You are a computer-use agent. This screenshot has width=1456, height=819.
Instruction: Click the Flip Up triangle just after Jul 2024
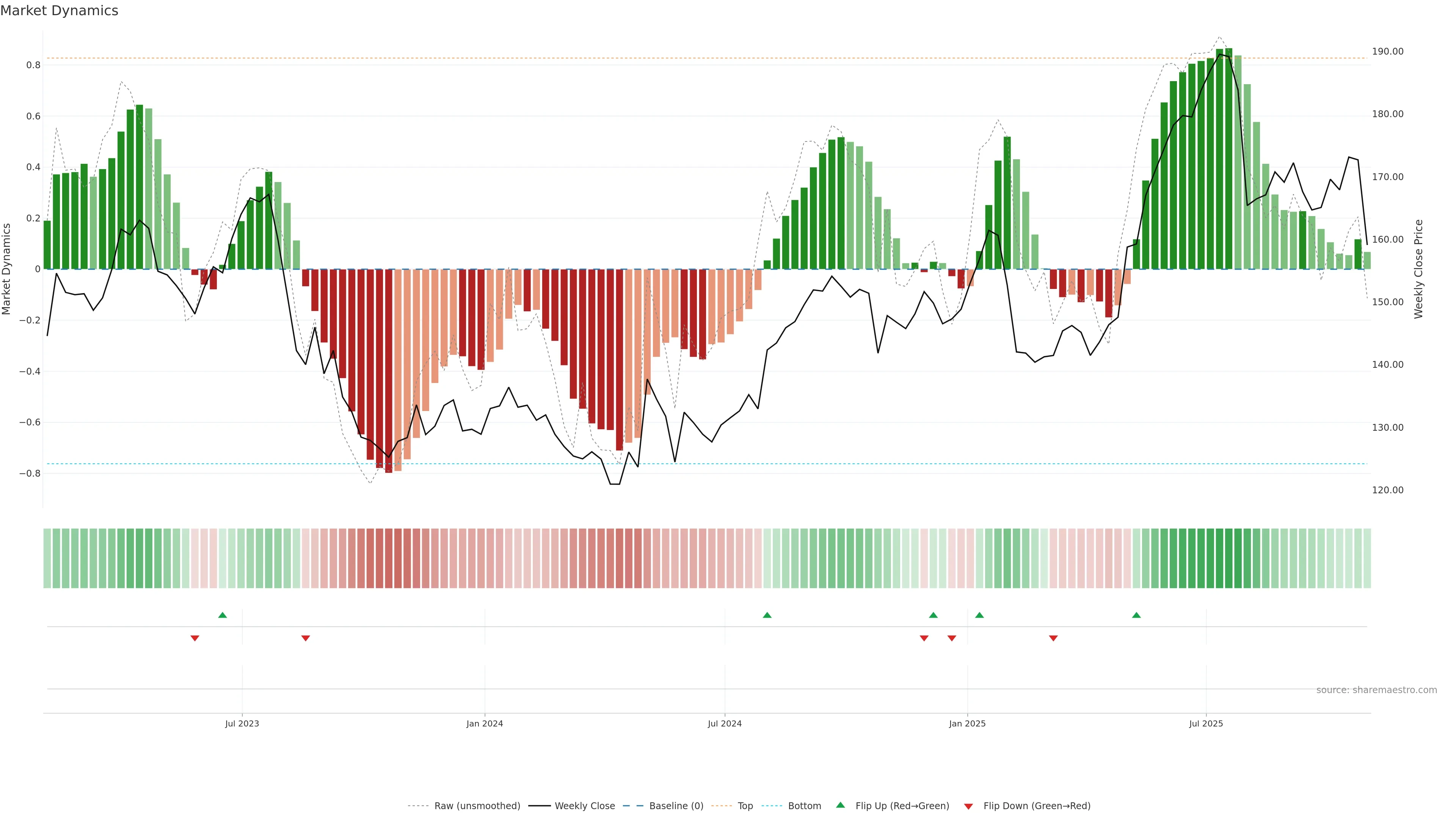point(767,615)
